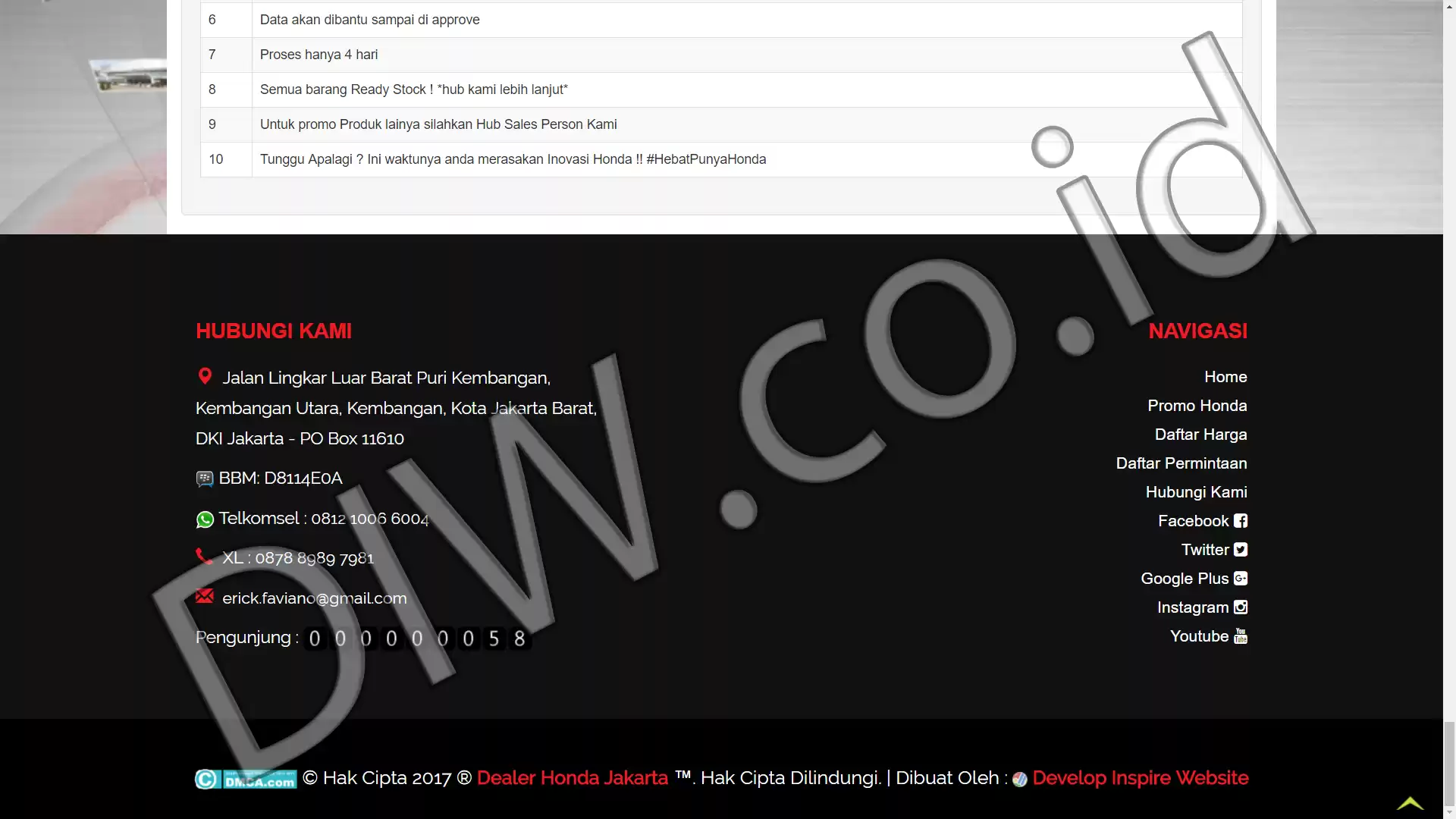The image size is (1456, 819).
Task: Select Daftar Permintaan navigation link
Action: pyautogui.click(x=1181, y=463)
